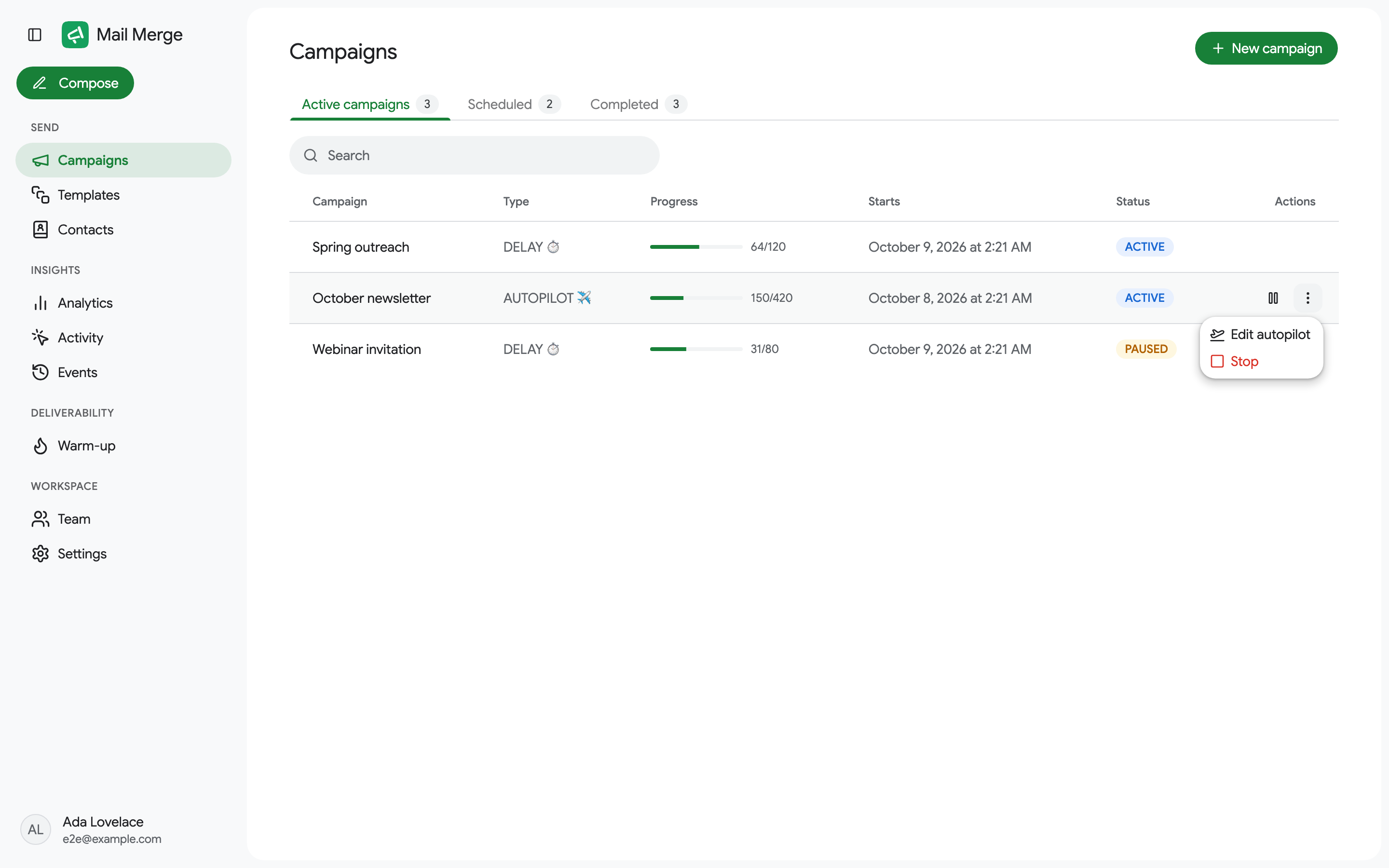Click the New campaign button
Image resolution: width=1389 pixels, height=868 pixels.
(1266, 48)
